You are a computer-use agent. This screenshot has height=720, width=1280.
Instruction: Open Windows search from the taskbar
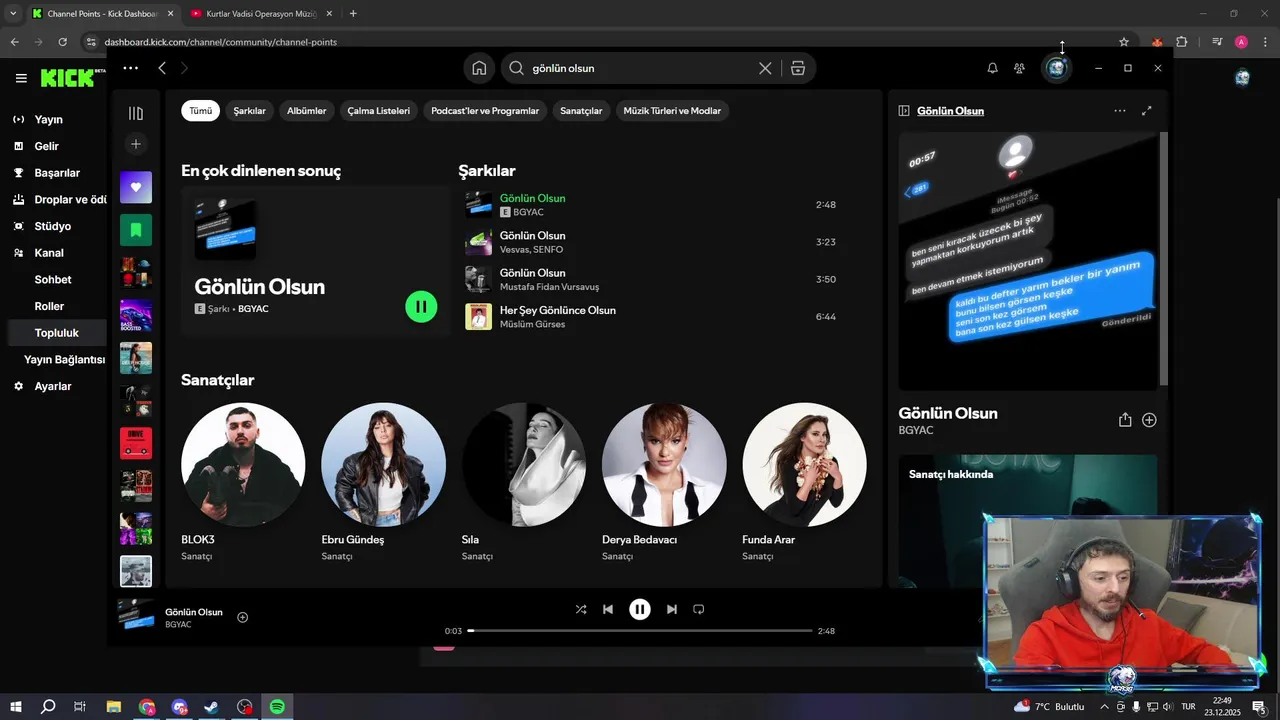48,707
